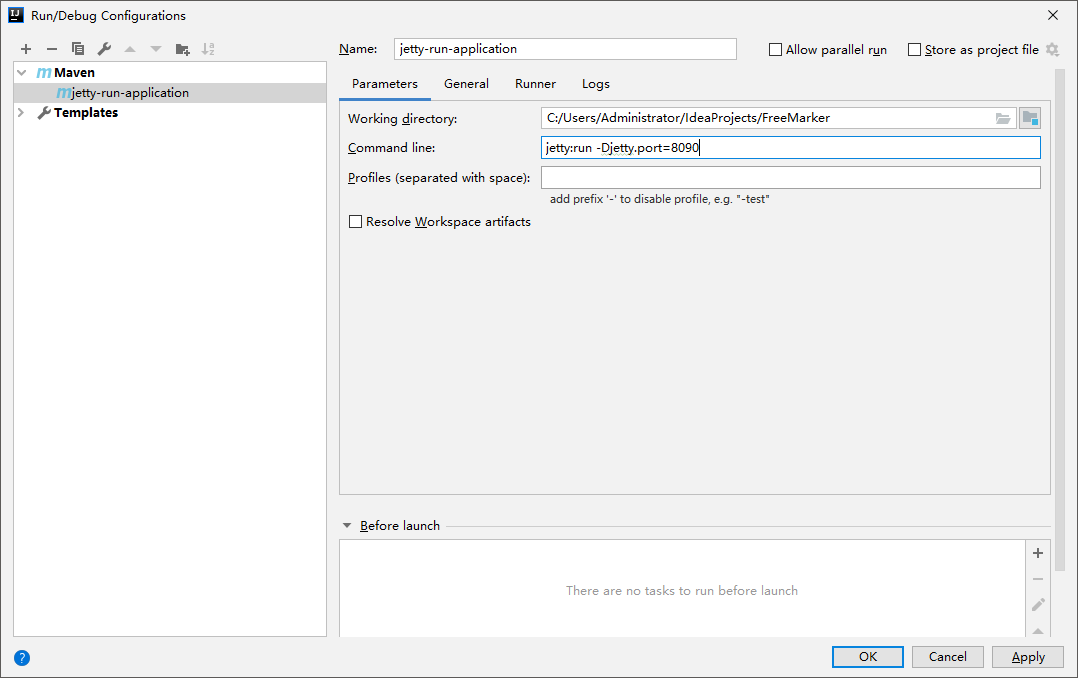Close the Run/Debug Configurations dialog
Screen dimensions: 1078x678
pos(1053,15)
